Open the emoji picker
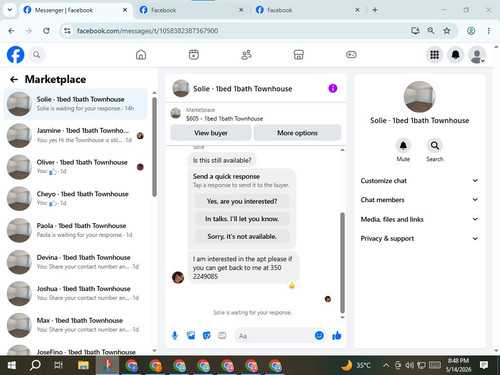The image size is (500, 375). coord(319,336)
